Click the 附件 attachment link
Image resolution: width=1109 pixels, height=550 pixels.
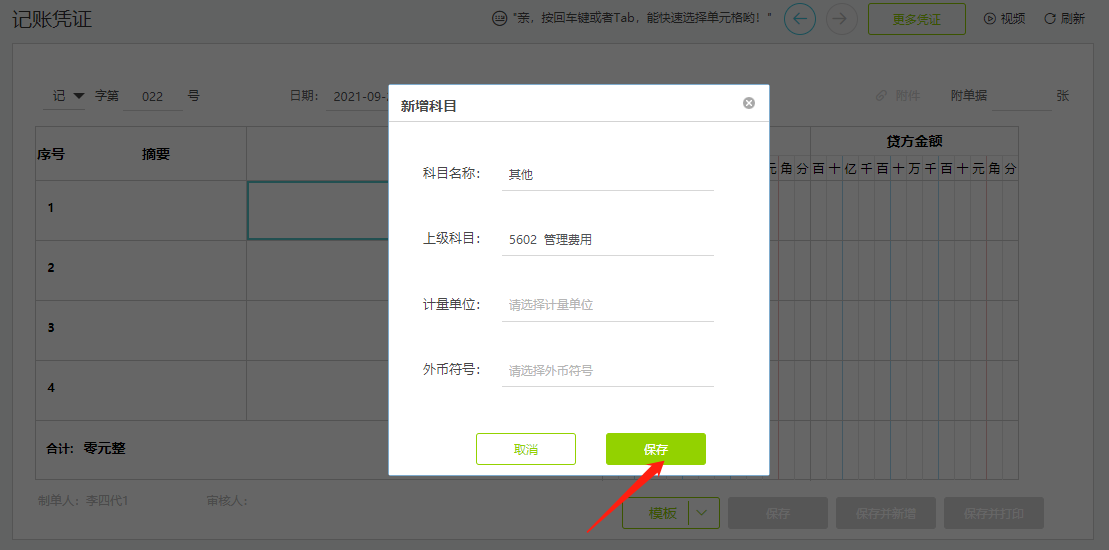(x=898, y=95)
